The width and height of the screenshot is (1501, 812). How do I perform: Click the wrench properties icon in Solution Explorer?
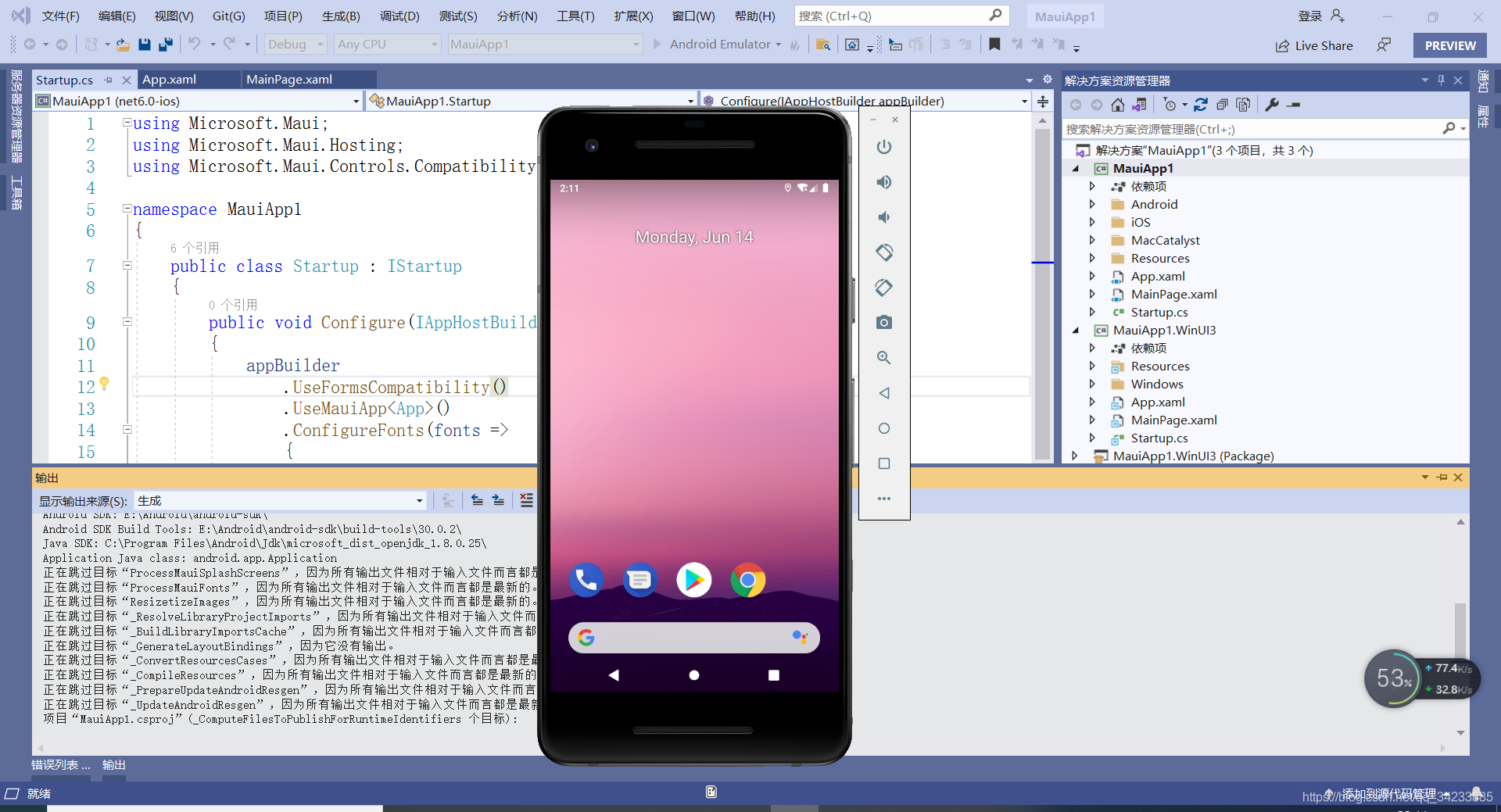1272,105
